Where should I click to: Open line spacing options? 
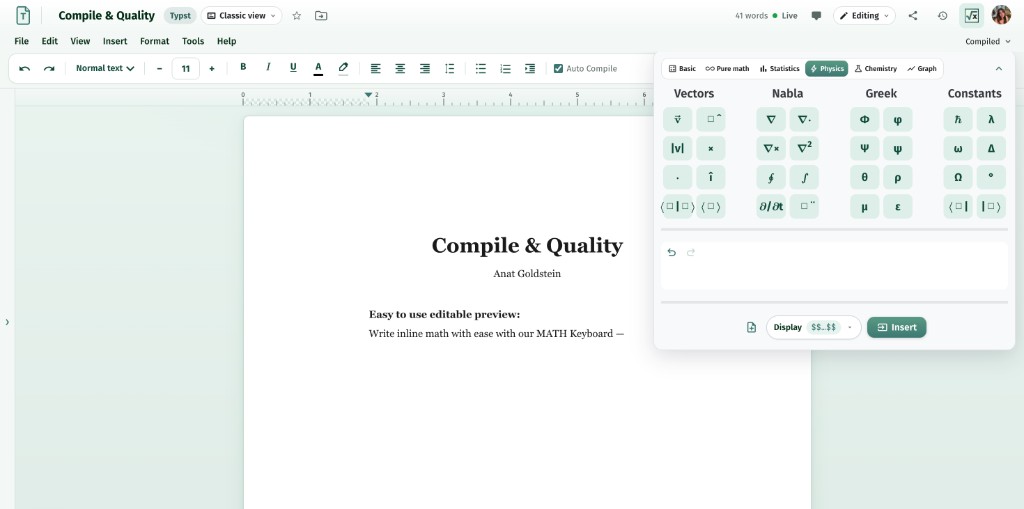pyautogui.click(x=449, y=68)
